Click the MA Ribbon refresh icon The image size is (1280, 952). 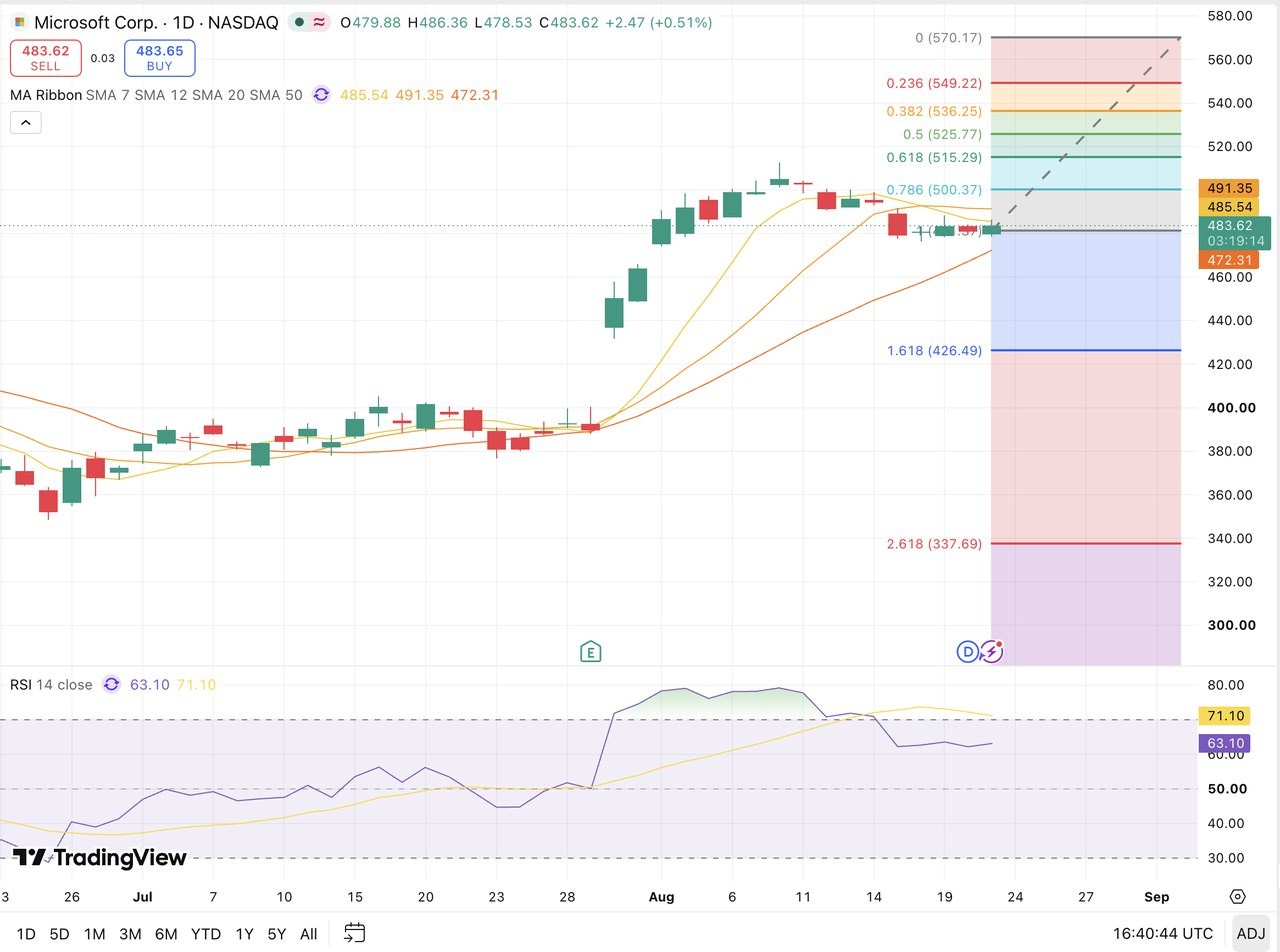321,95
